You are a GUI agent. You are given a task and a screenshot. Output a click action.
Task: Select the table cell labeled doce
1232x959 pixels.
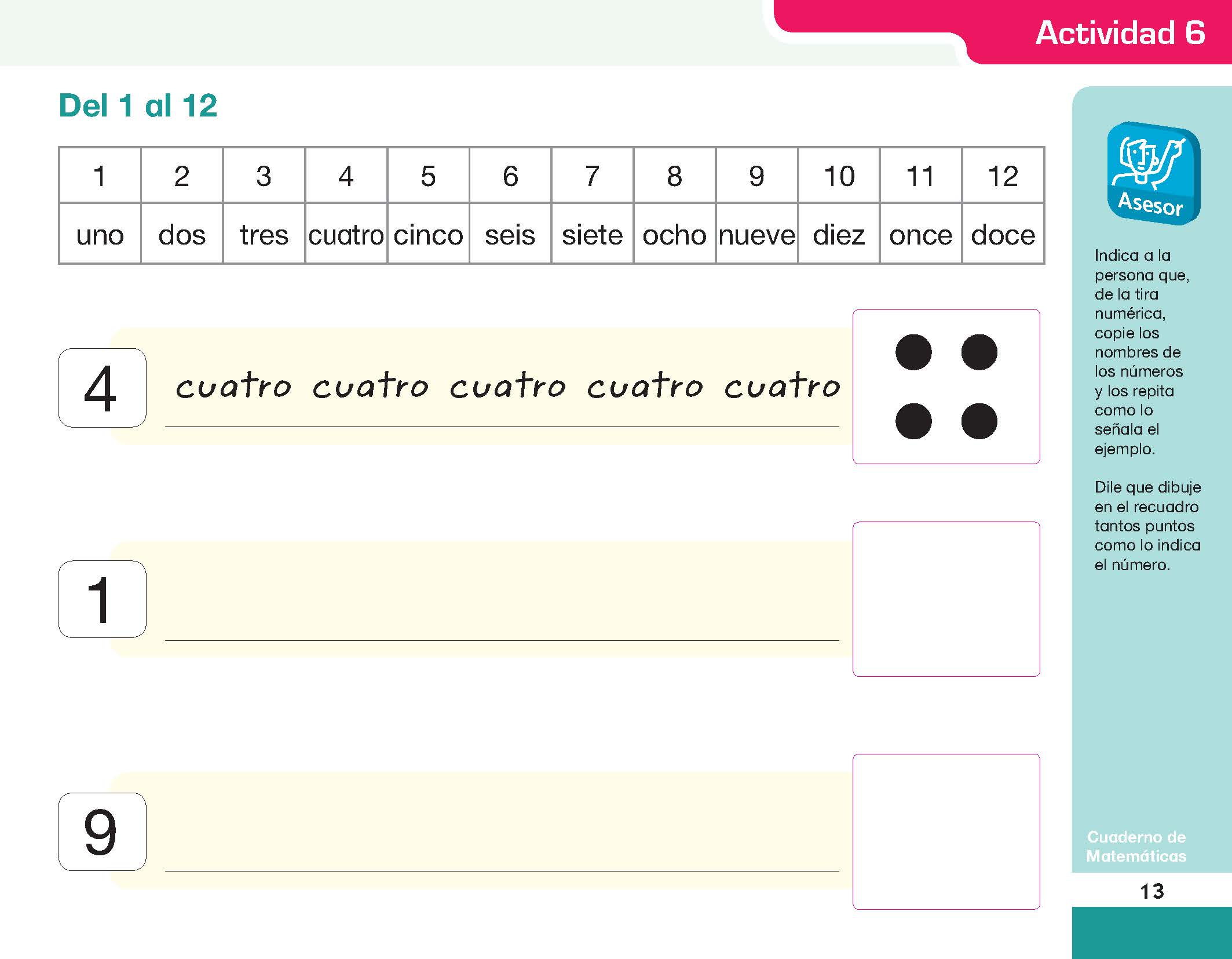coord(1003,234)
